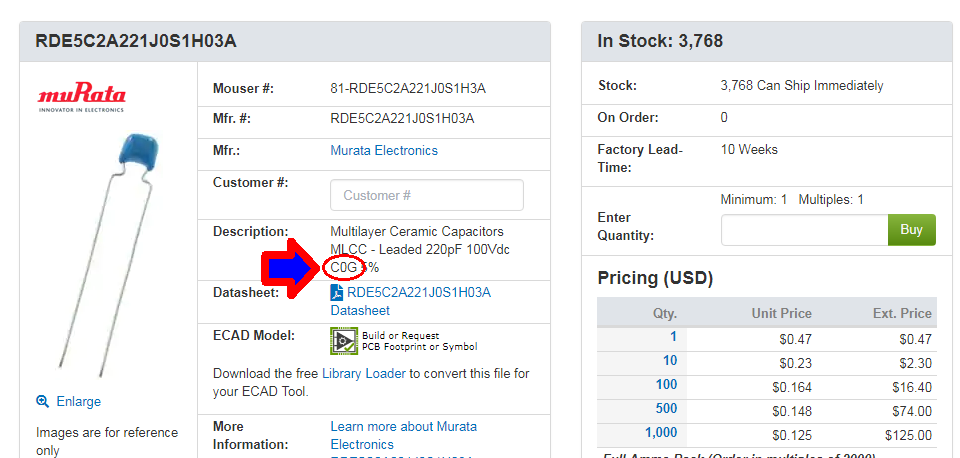Click the In Stock: 3,768 heading
Image resolution: width=960 pixels, height=458 pixels.
point(660,42)
